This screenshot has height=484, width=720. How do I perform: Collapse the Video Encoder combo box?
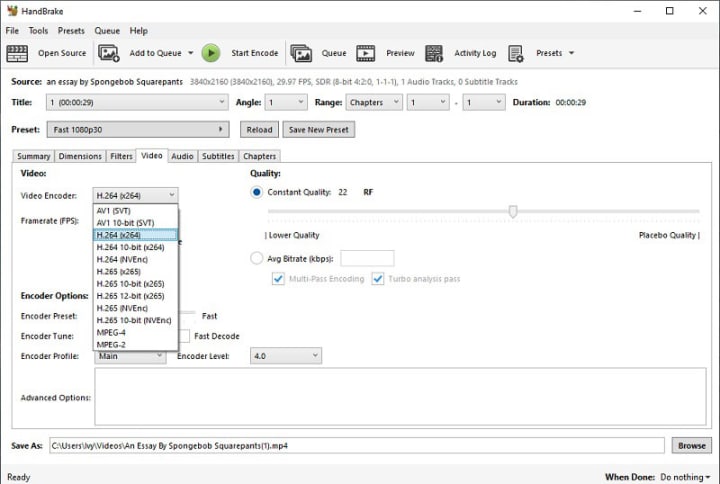(135, 196)
